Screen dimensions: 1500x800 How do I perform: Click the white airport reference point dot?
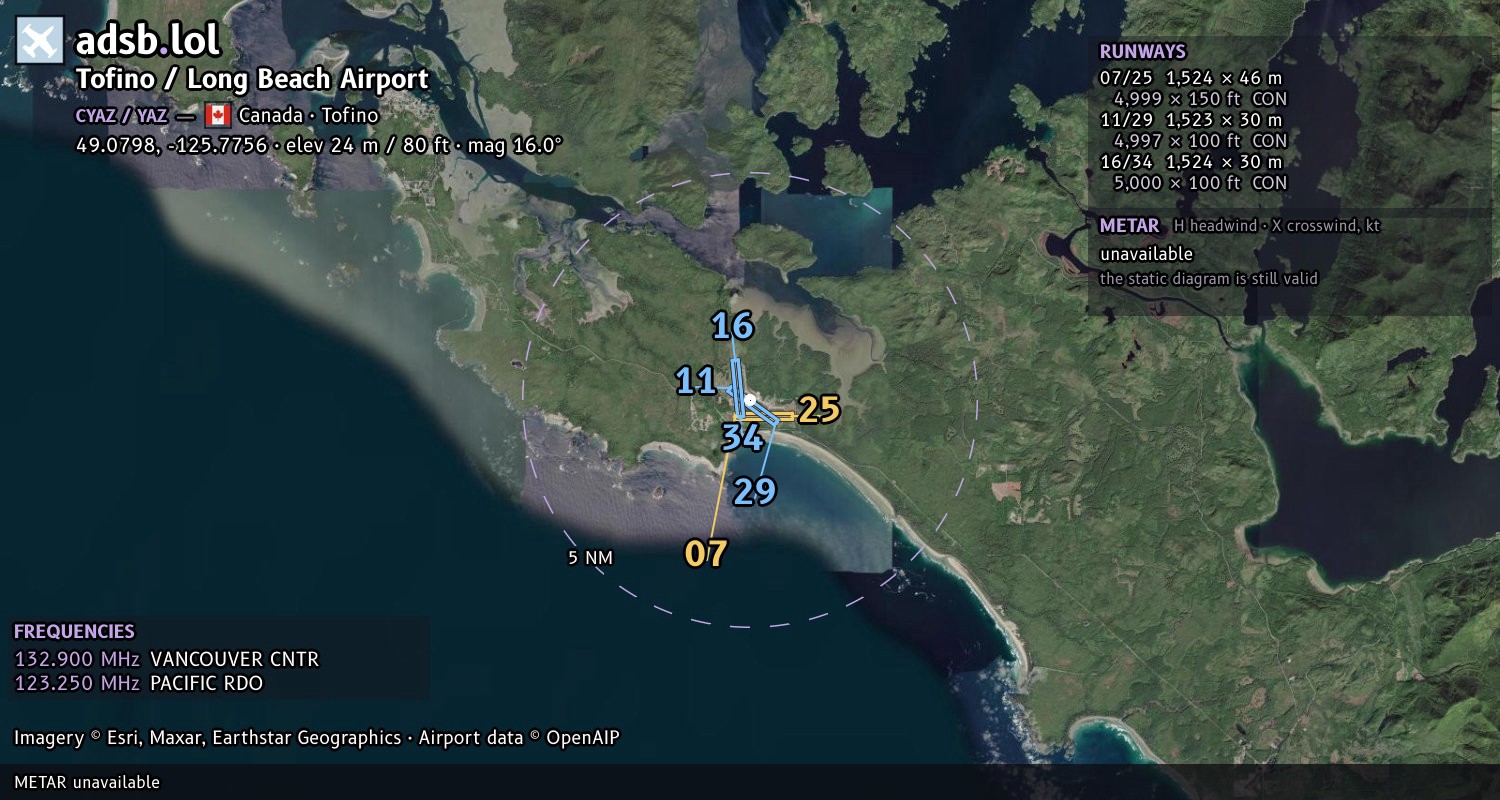[x=750, y=399]
